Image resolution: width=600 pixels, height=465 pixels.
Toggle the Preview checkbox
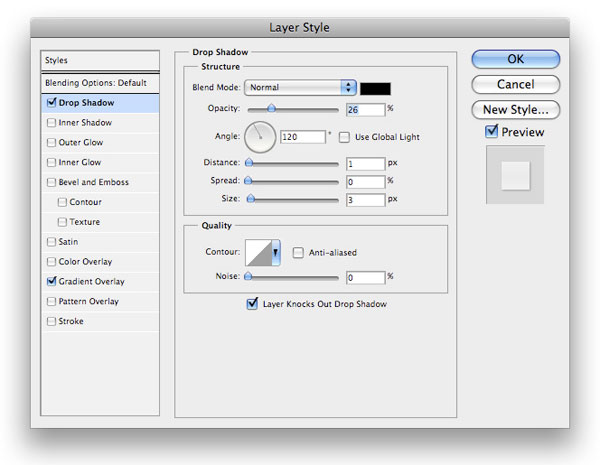(x=491, y=132)
